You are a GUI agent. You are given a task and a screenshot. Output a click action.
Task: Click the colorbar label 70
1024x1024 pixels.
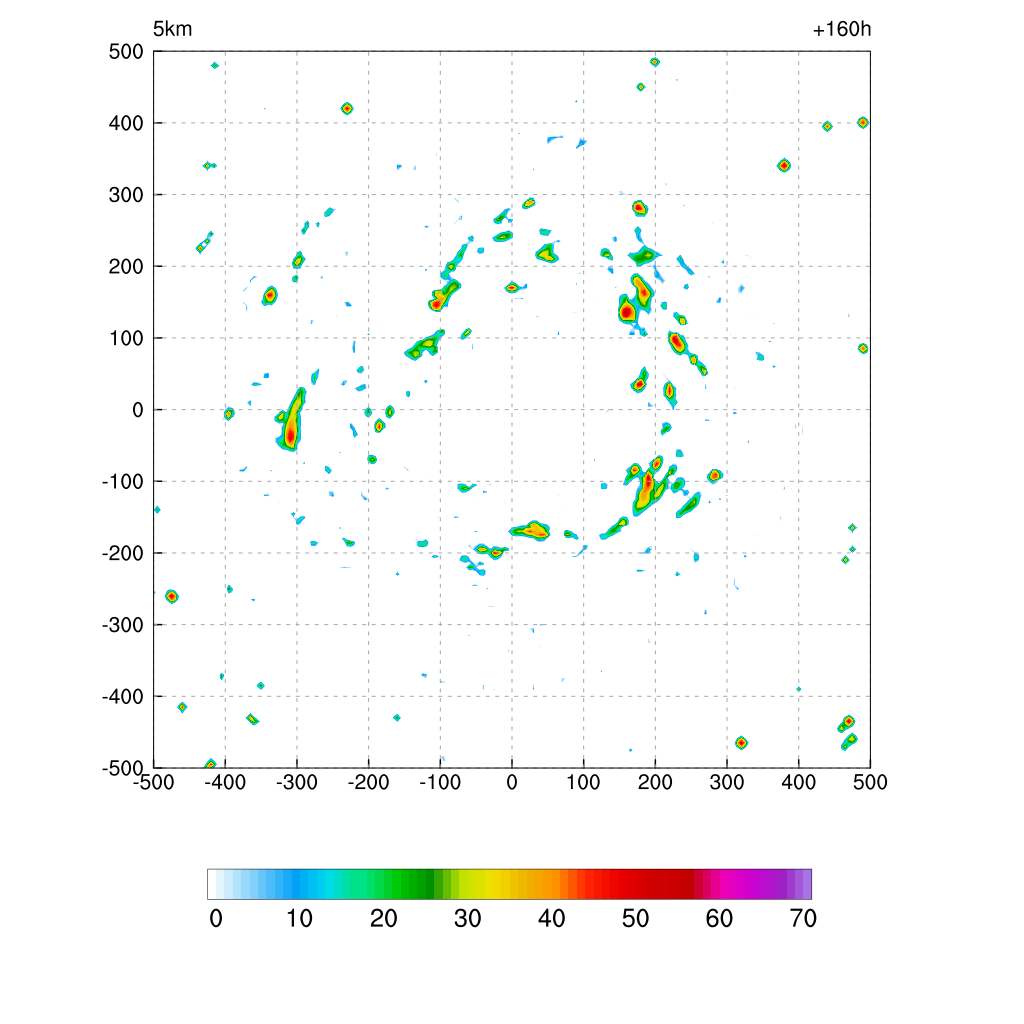[x=803, y=919]
